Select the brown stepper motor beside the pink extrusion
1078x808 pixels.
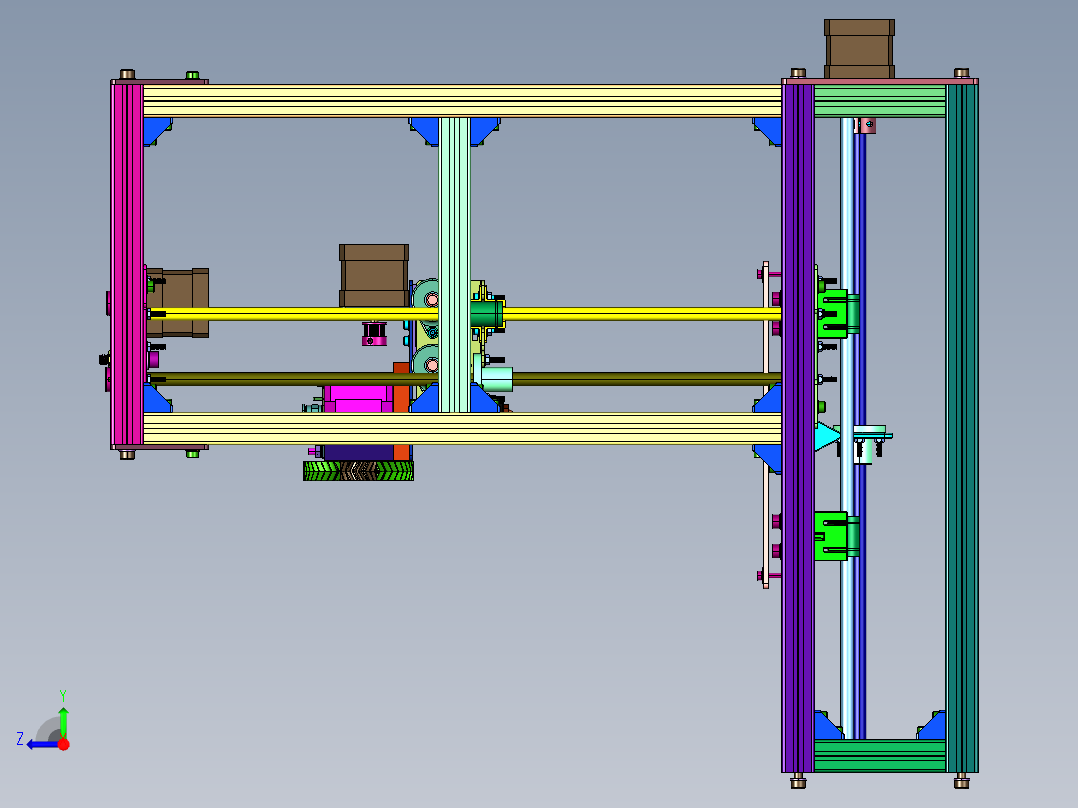178,303
